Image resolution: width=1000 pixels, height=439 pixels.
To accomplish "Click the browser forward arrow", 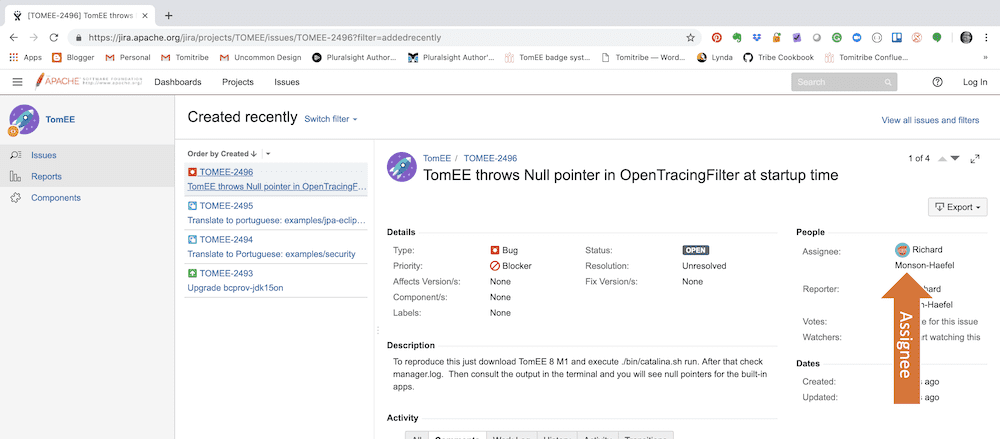I will click(x=34, y=38).
